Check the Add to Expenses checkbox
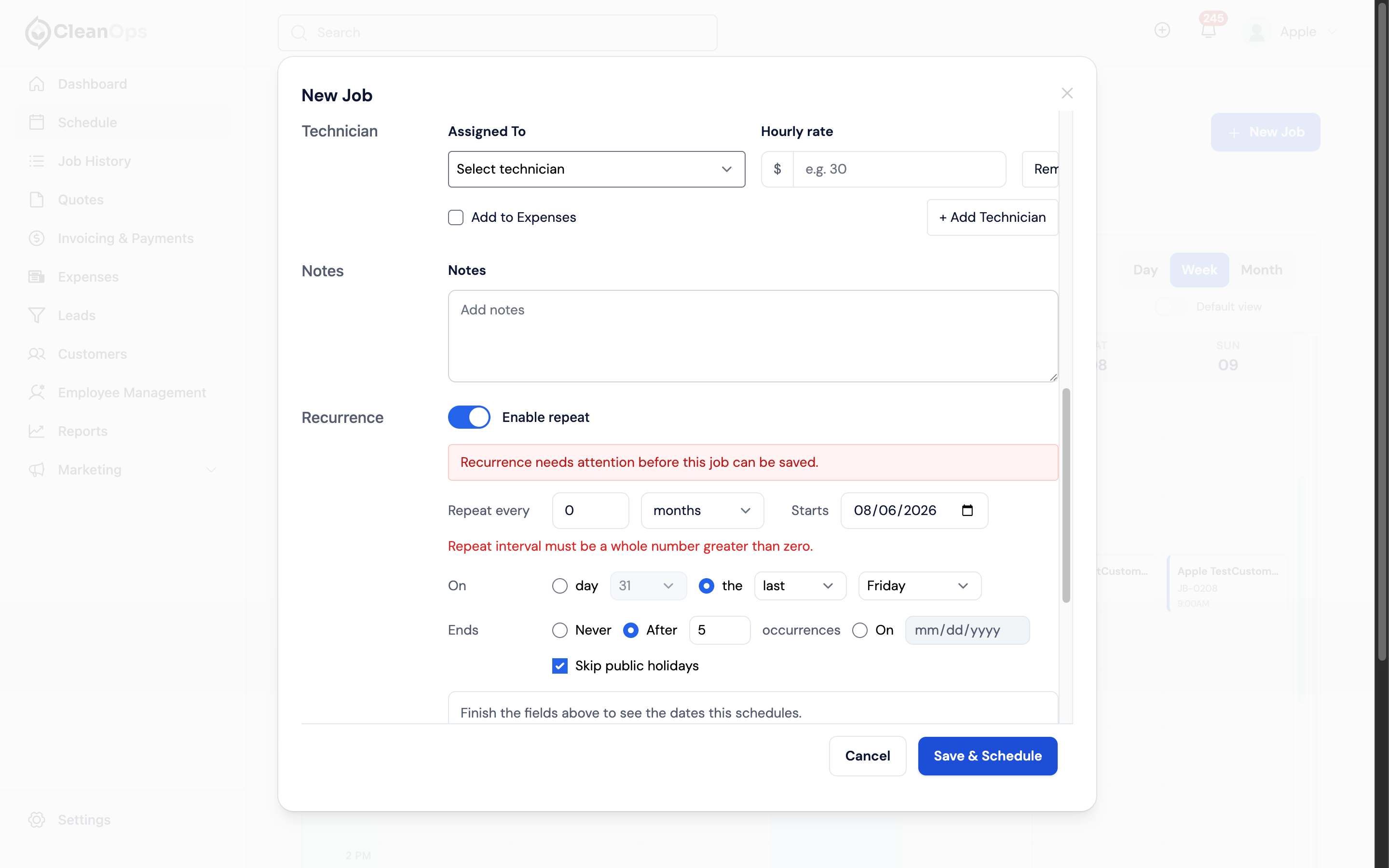The width and height of the screenshot is (1389, 868). click(456, 217)
